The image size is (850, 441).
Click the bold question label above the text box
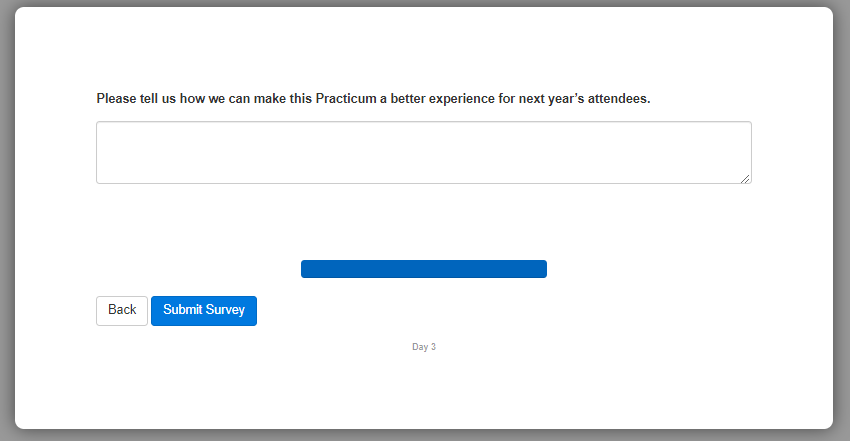pos(373,99)
